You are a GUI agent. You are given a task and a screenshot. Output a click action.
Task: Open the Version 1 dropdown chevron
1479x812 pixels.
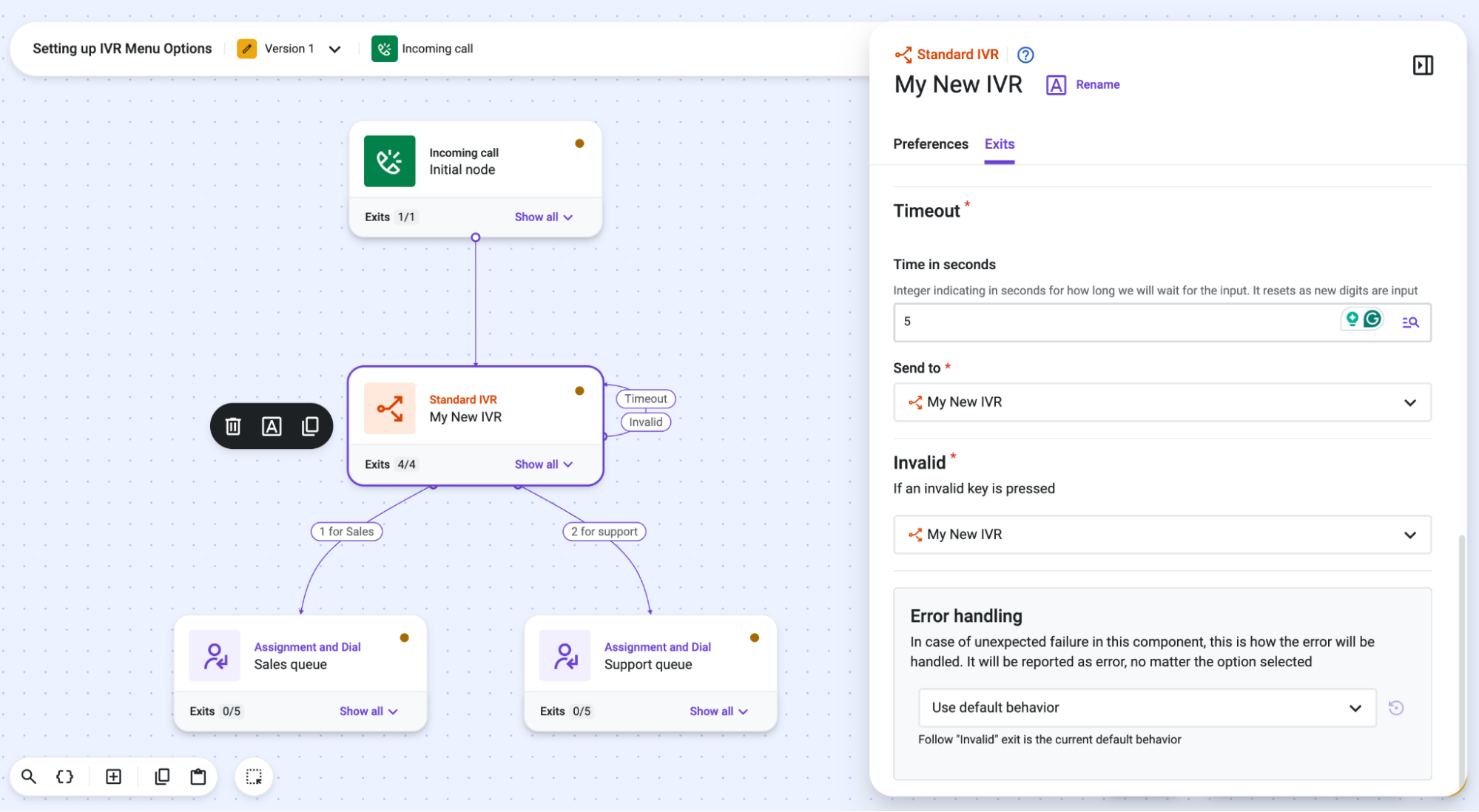point(334,49)
